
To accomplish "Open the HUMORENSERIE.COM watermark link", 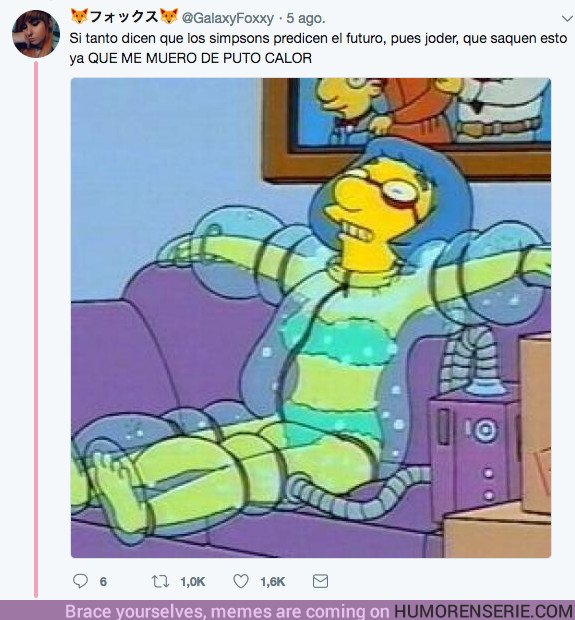I will pos(484,611).
